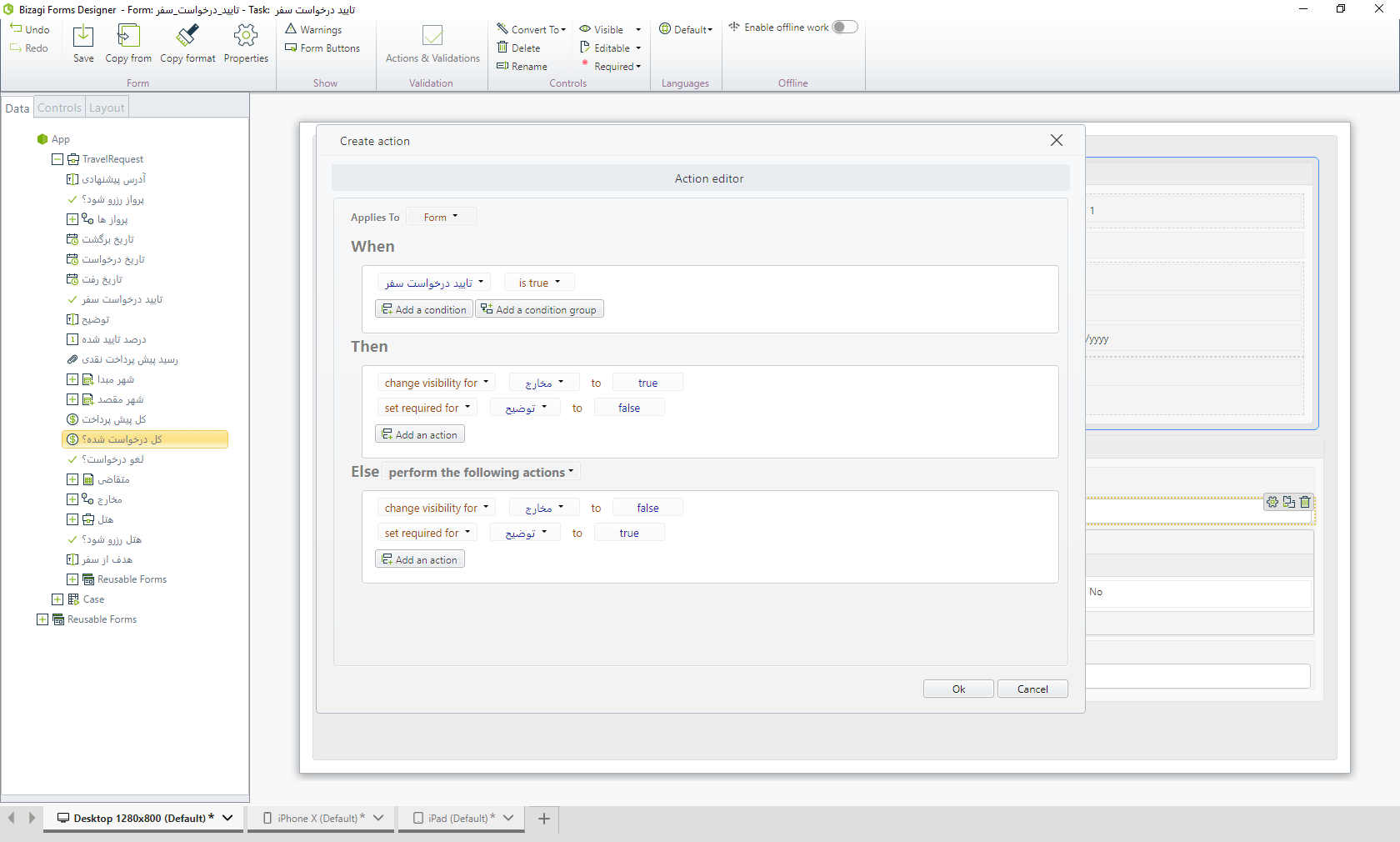Click Add an action in Then
The width and height of the screenshot is (1400, 842).
point(420,434)
